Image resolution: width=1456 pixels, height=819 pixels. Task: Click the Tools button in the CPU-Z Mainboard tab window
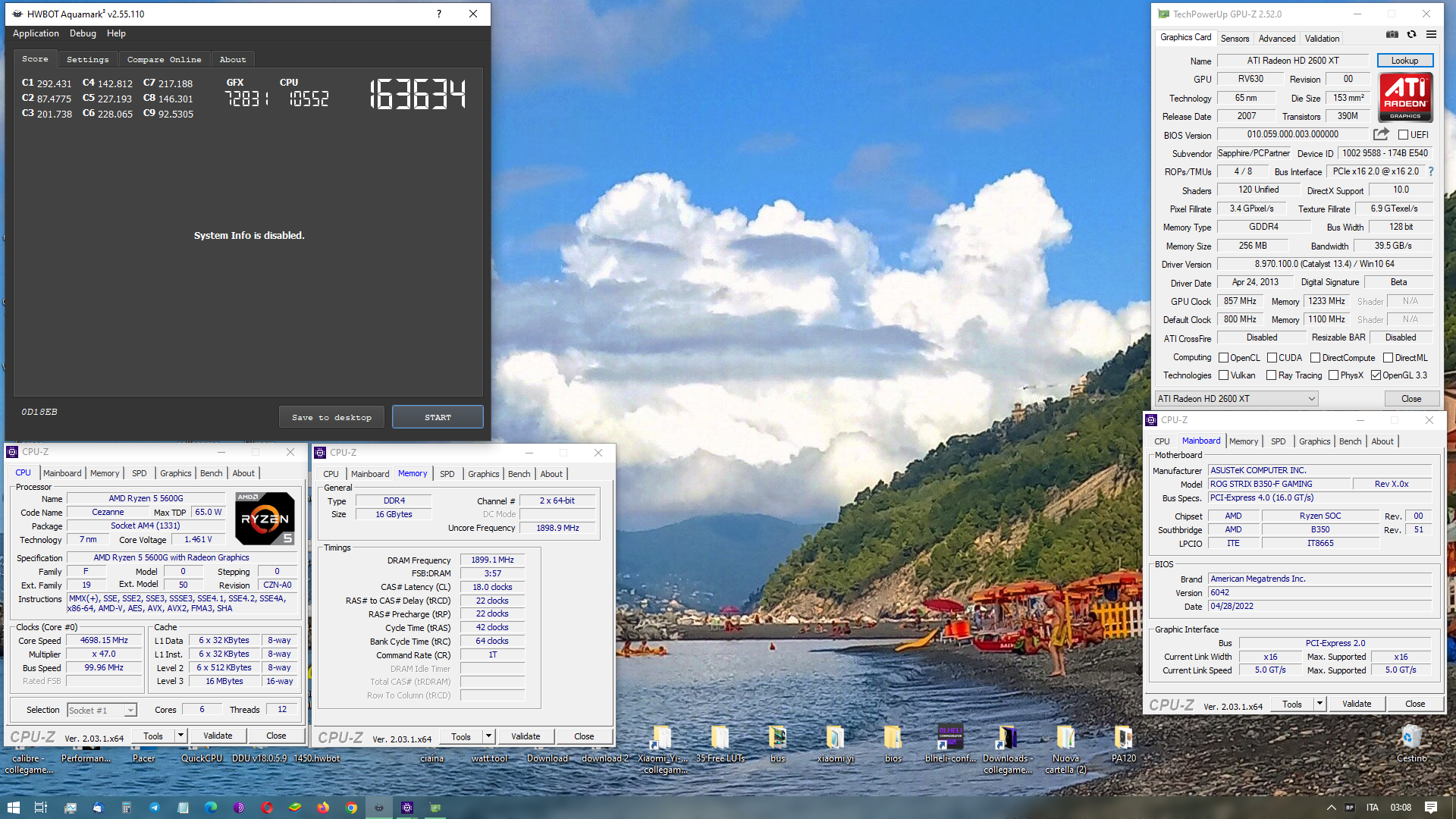pyautogui.click(x=1292, y=704)
